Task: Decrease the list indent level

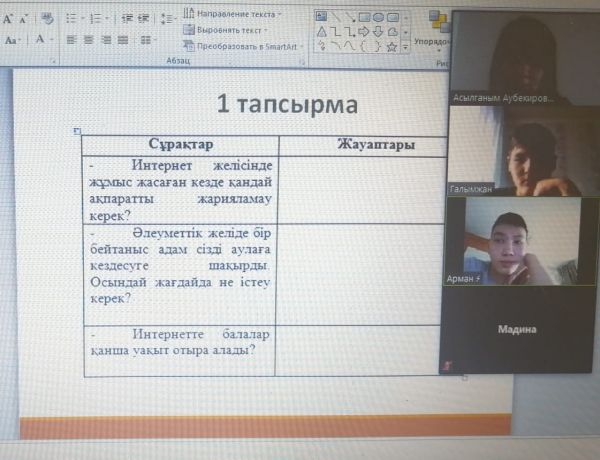Action: pos(127,19)
